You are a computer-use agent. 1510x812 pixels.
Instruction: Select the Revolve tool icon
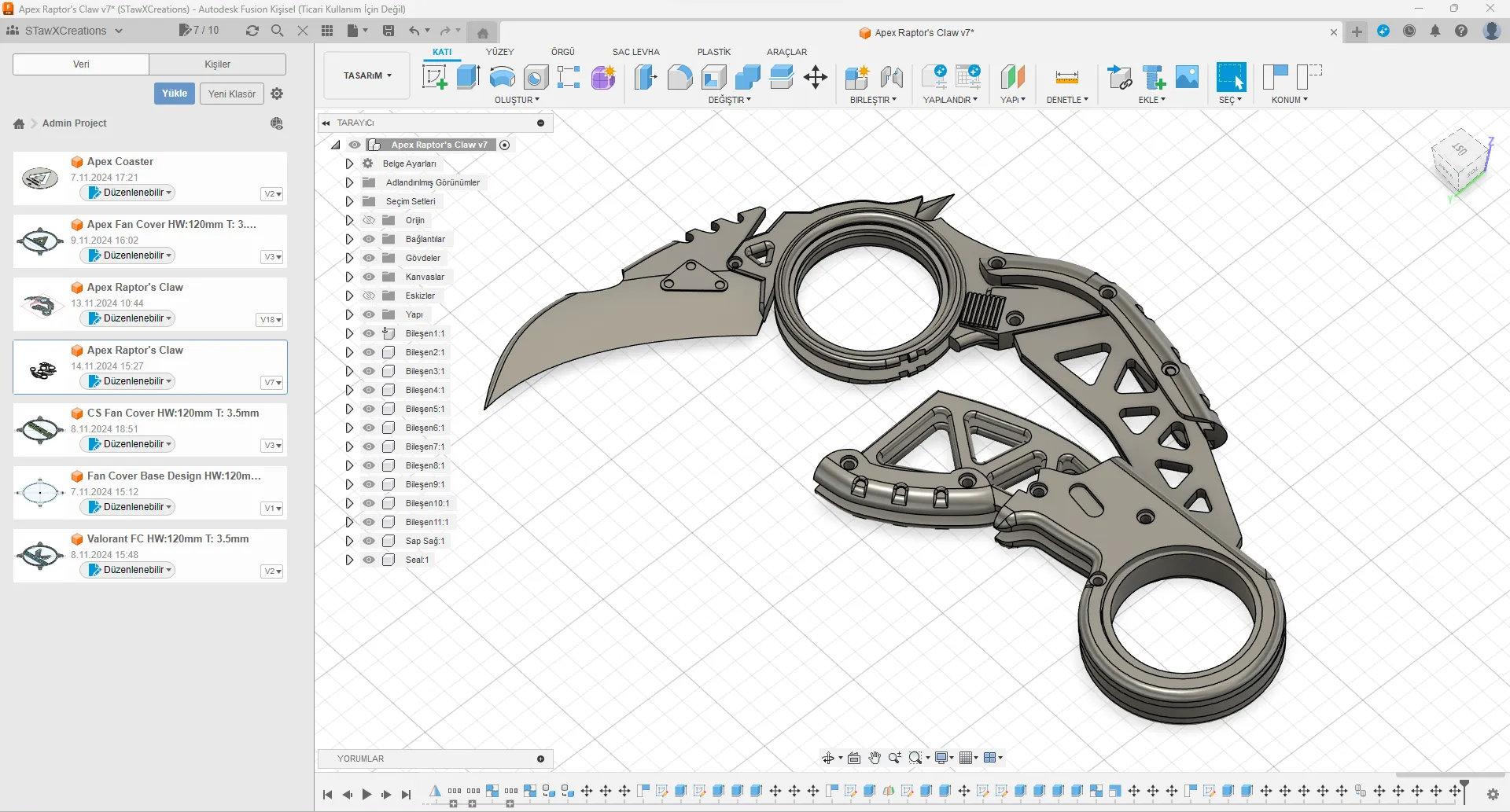[503, 77]
